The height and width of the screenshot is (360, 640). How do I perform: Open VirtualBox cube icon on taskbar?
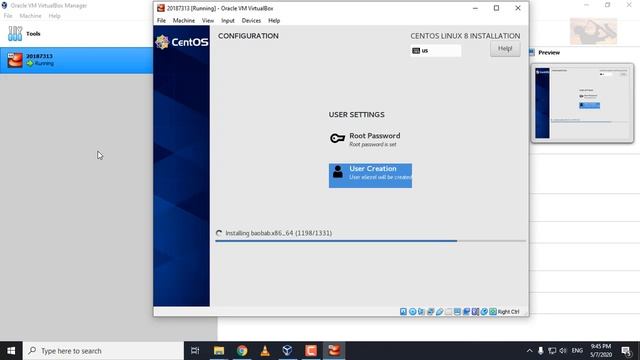coord(287,351)
